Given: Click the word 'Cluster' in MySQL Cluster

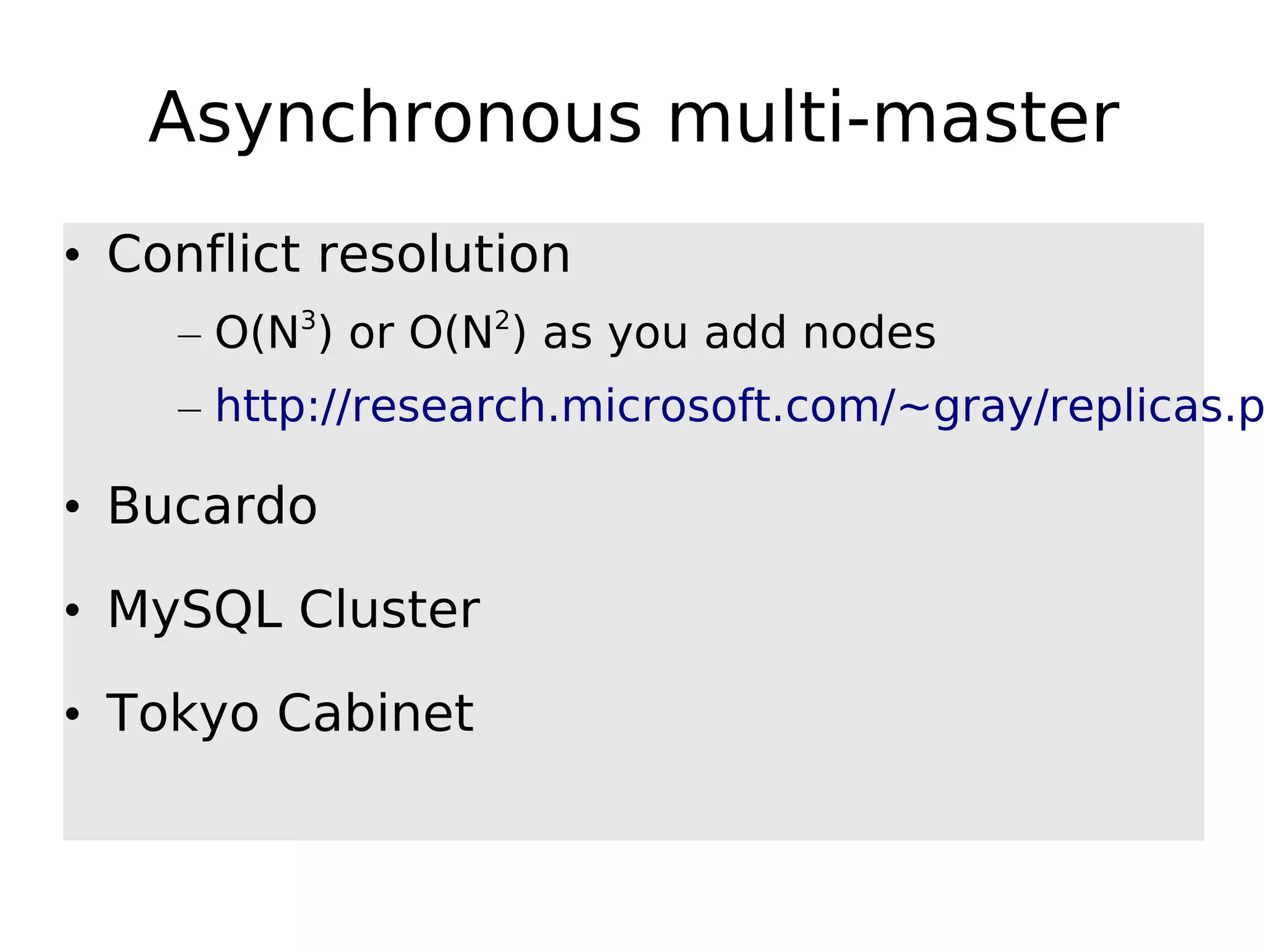Looking at the screenshot, I should pos(390,610).
